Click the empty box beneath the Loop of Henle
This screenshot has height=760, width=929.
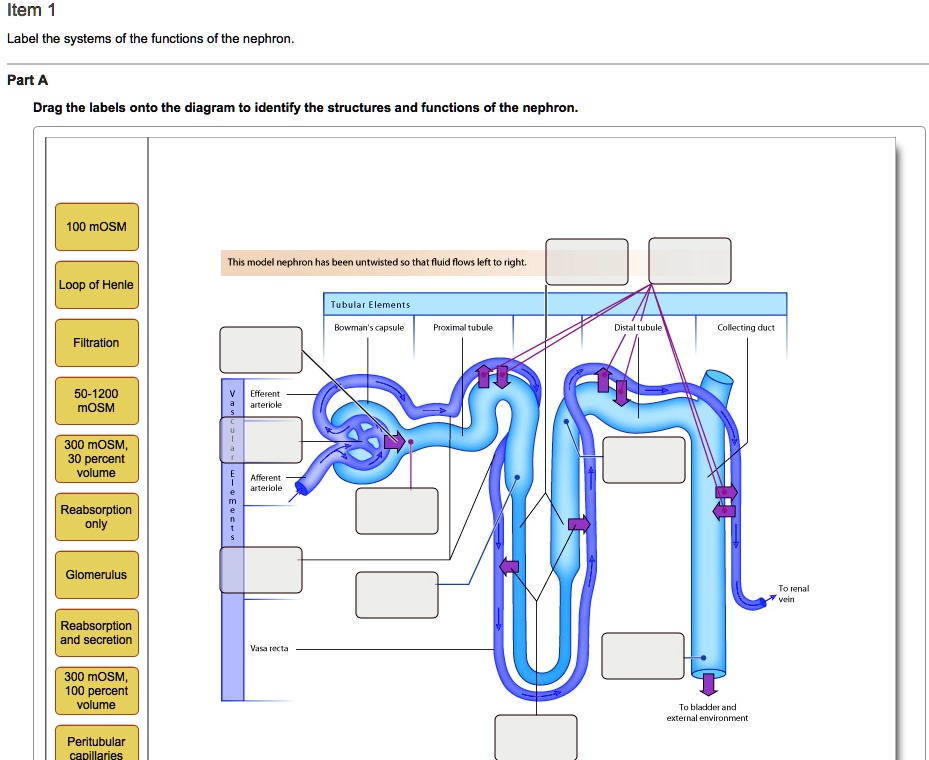point(536,738)
